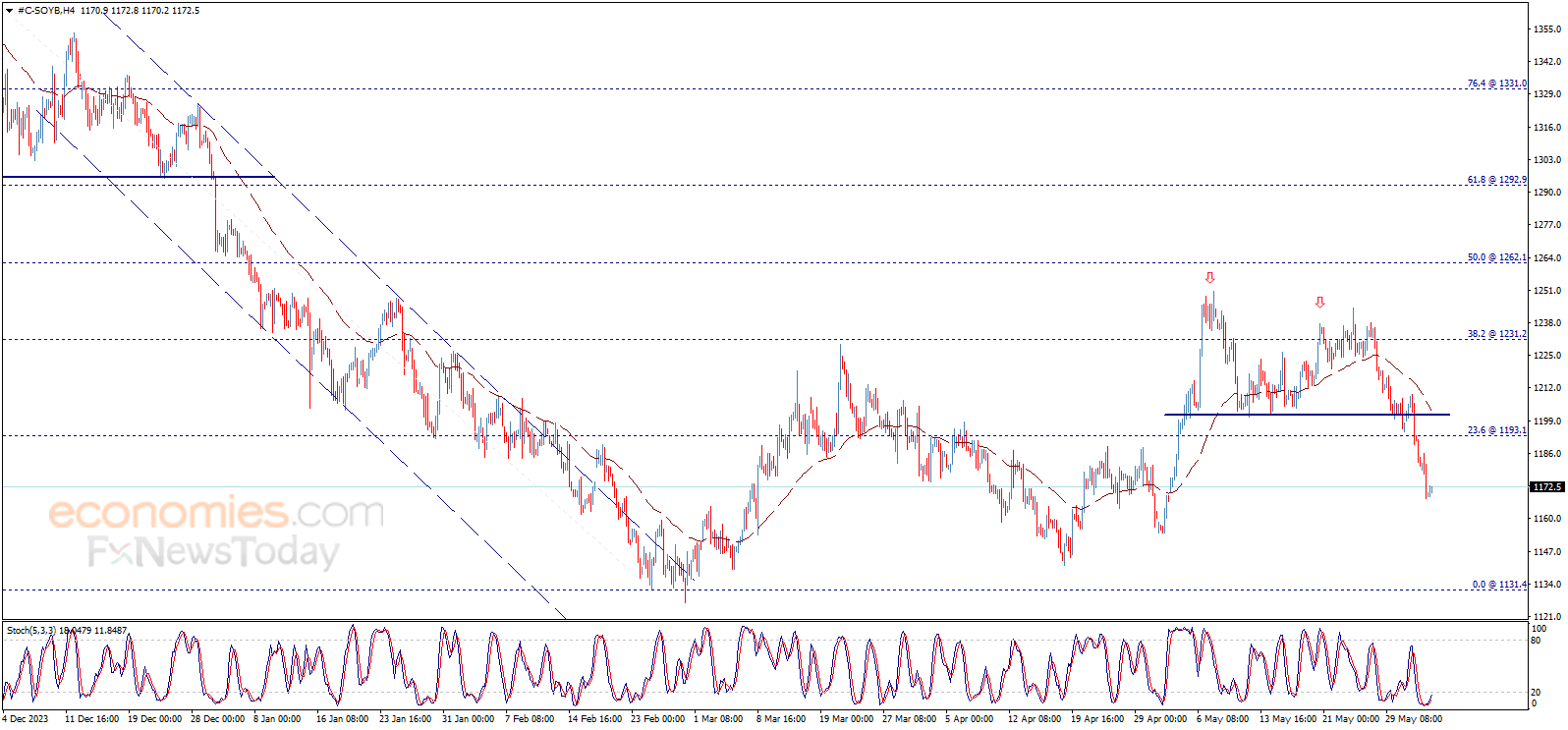1568x730 pixels.
Task: Click the 61.8 @ 1292.9 Fibonacci label
Action: (x=1497, y=180)
